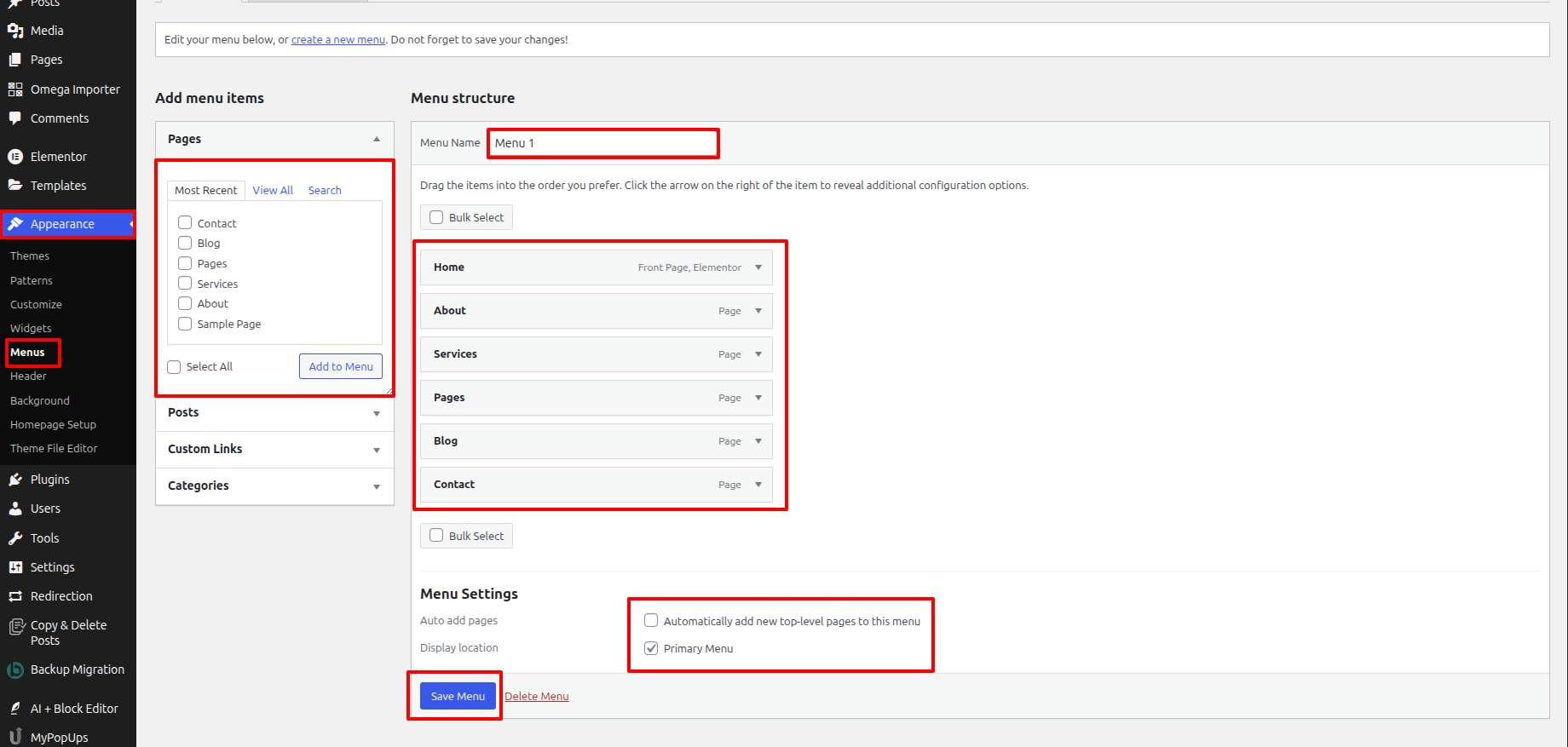Uncheck the Primary Menu display location
This screenshot has width=1568, height=747.
pyautogui.click(x=651, y=648)
